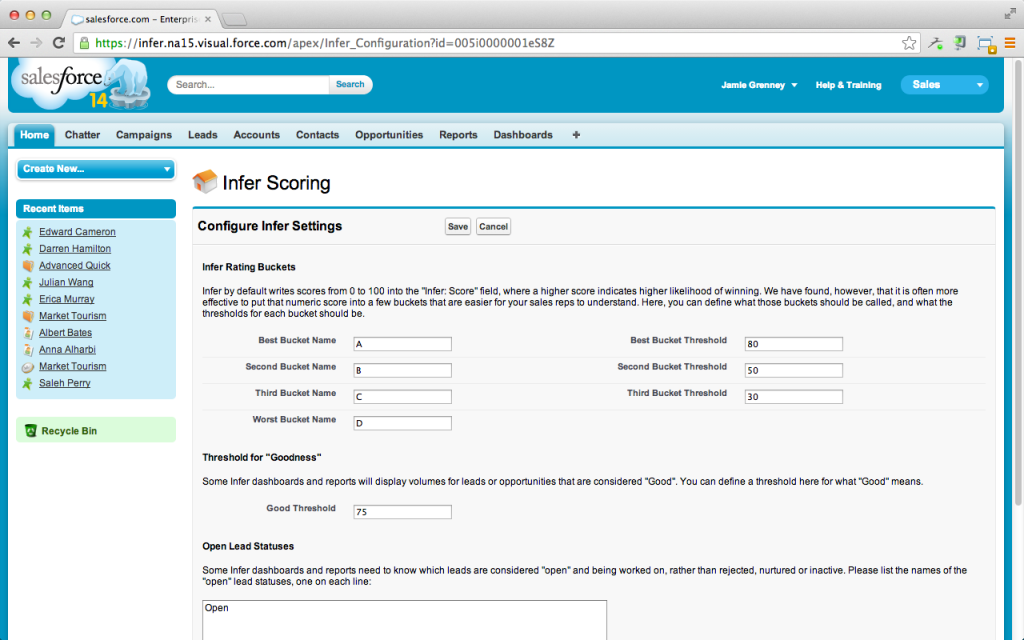Click the Second Bucket Name field

point(402,370)
